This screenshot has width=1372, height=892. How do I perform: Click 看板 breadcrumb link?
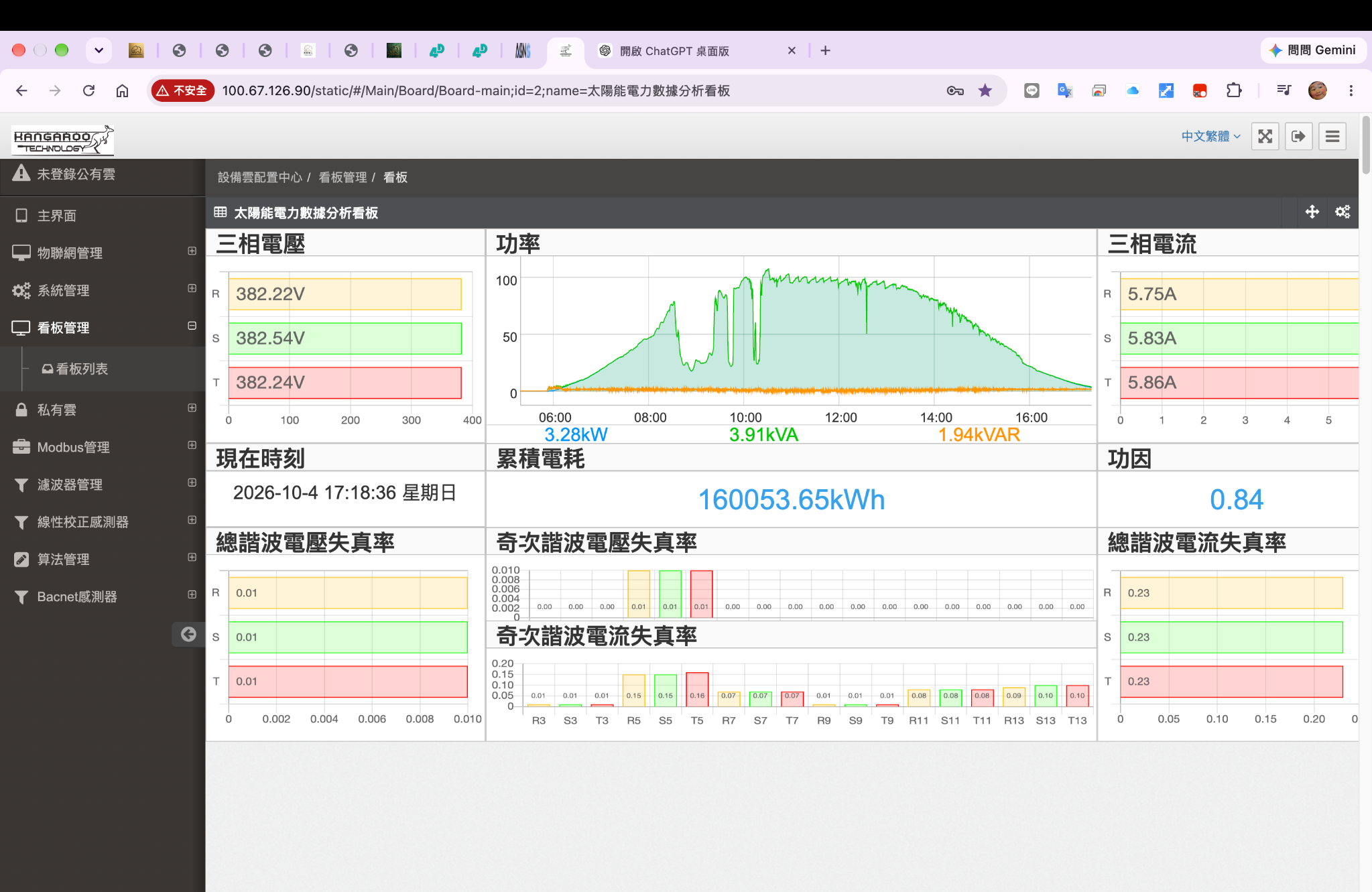click(395, 177)
